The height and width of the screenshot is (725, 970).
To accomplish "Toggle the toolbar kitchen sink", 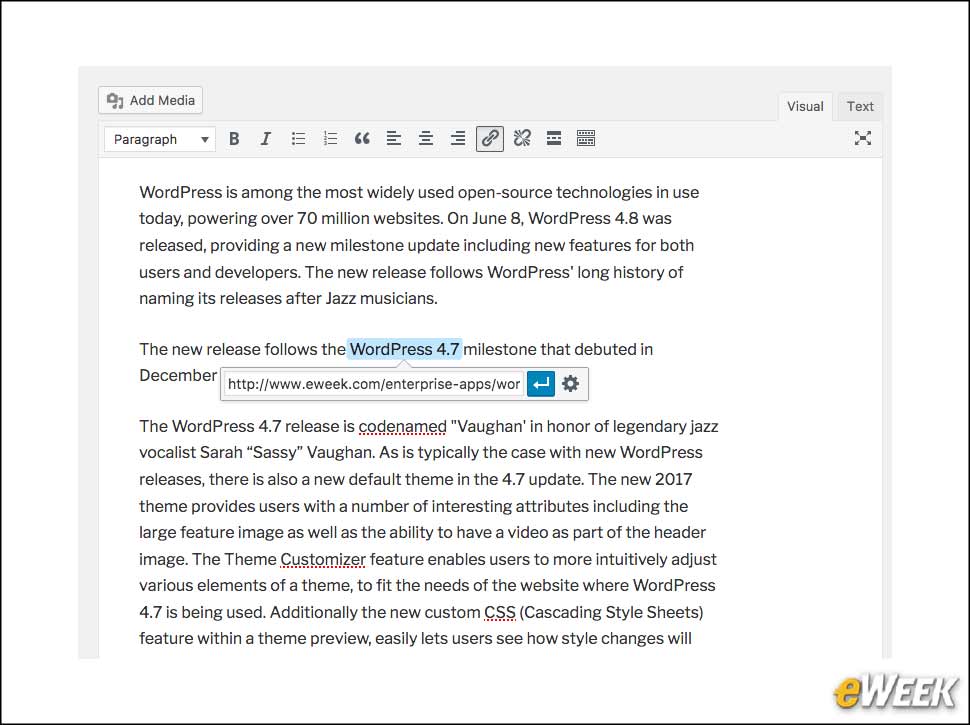I will click(x=586, y=139).
